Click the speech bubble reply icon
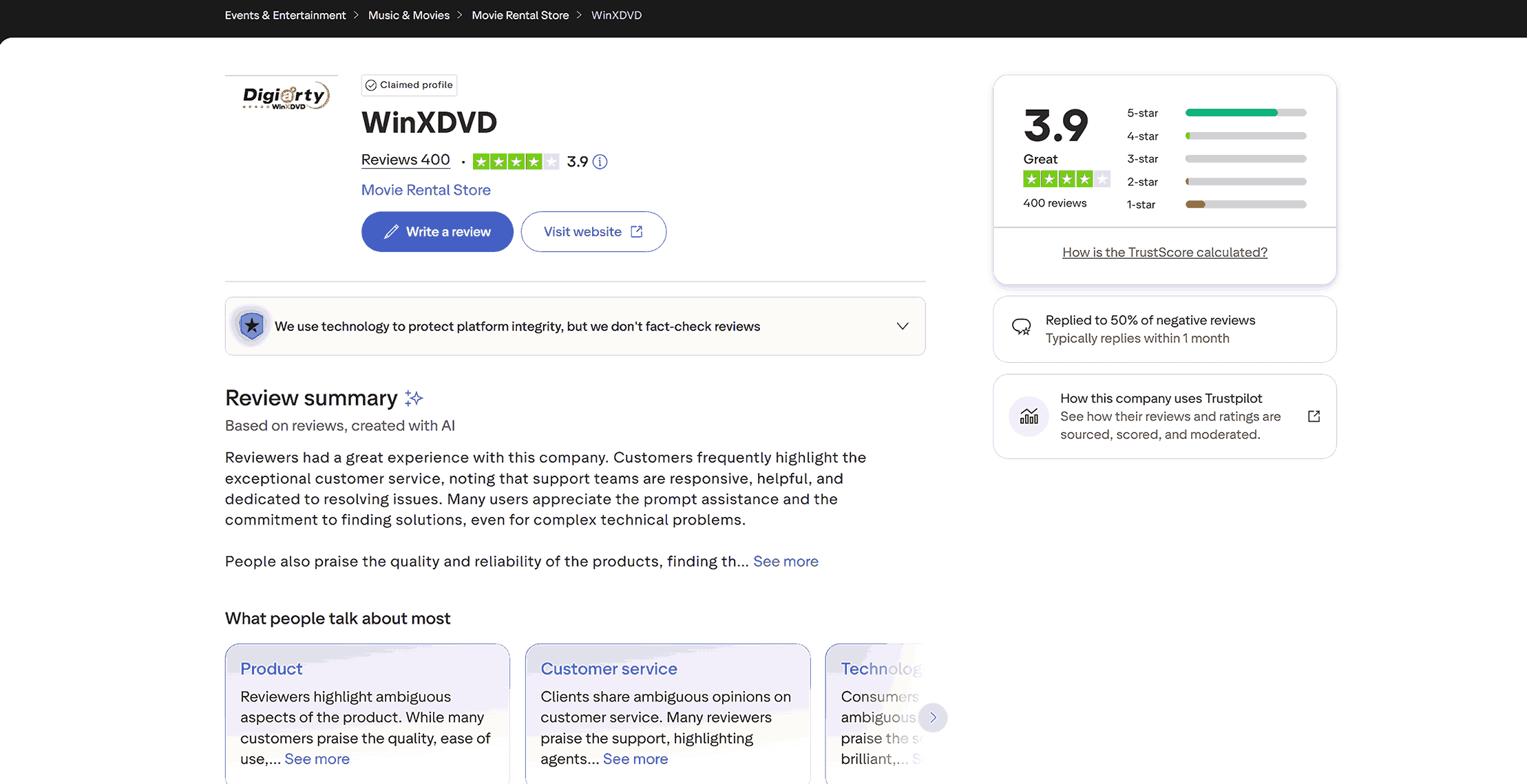1527x784 pixels. click(x=1021, y=327)
